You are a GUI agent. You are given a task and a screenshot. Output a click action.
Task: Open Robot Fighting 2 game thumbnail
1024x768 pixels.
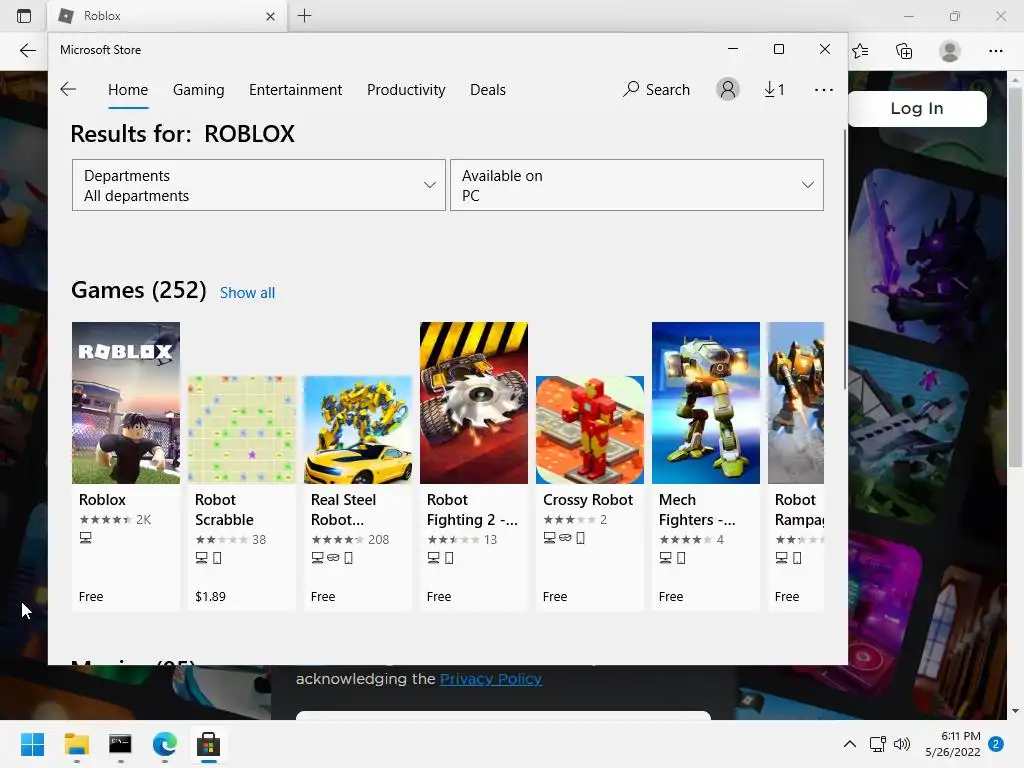tap(474, 403)
